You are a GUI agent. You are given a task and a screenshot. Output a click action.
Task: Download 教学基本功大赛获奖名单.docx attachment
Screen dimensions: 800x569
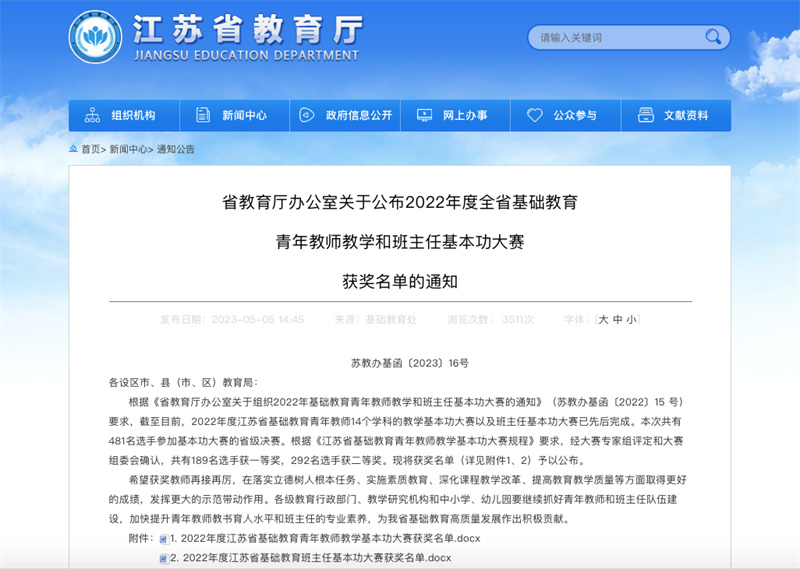tap(326, 538)
